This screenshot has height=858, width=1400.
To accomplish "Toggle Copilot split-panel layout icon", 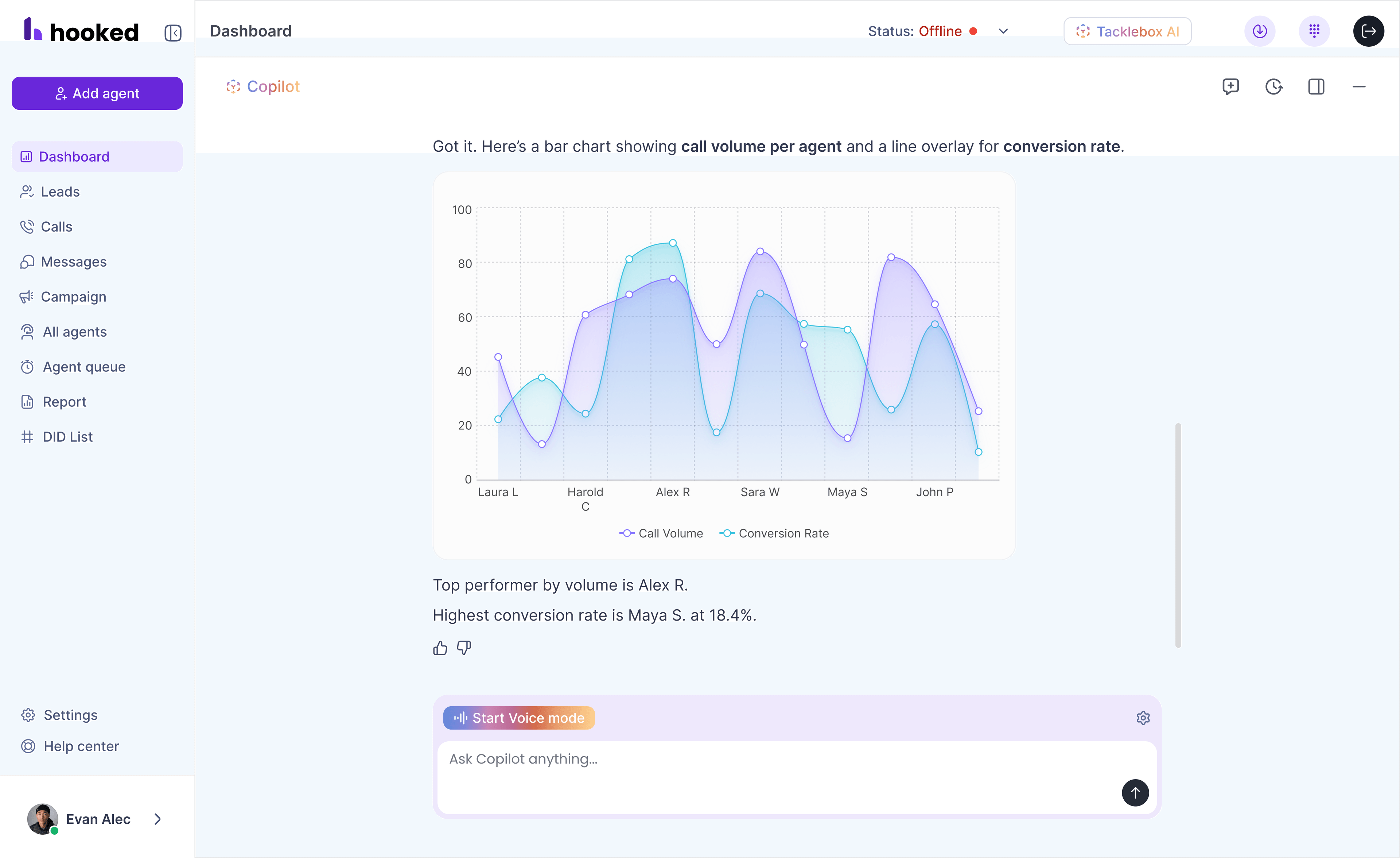I will pos(1317,86).
